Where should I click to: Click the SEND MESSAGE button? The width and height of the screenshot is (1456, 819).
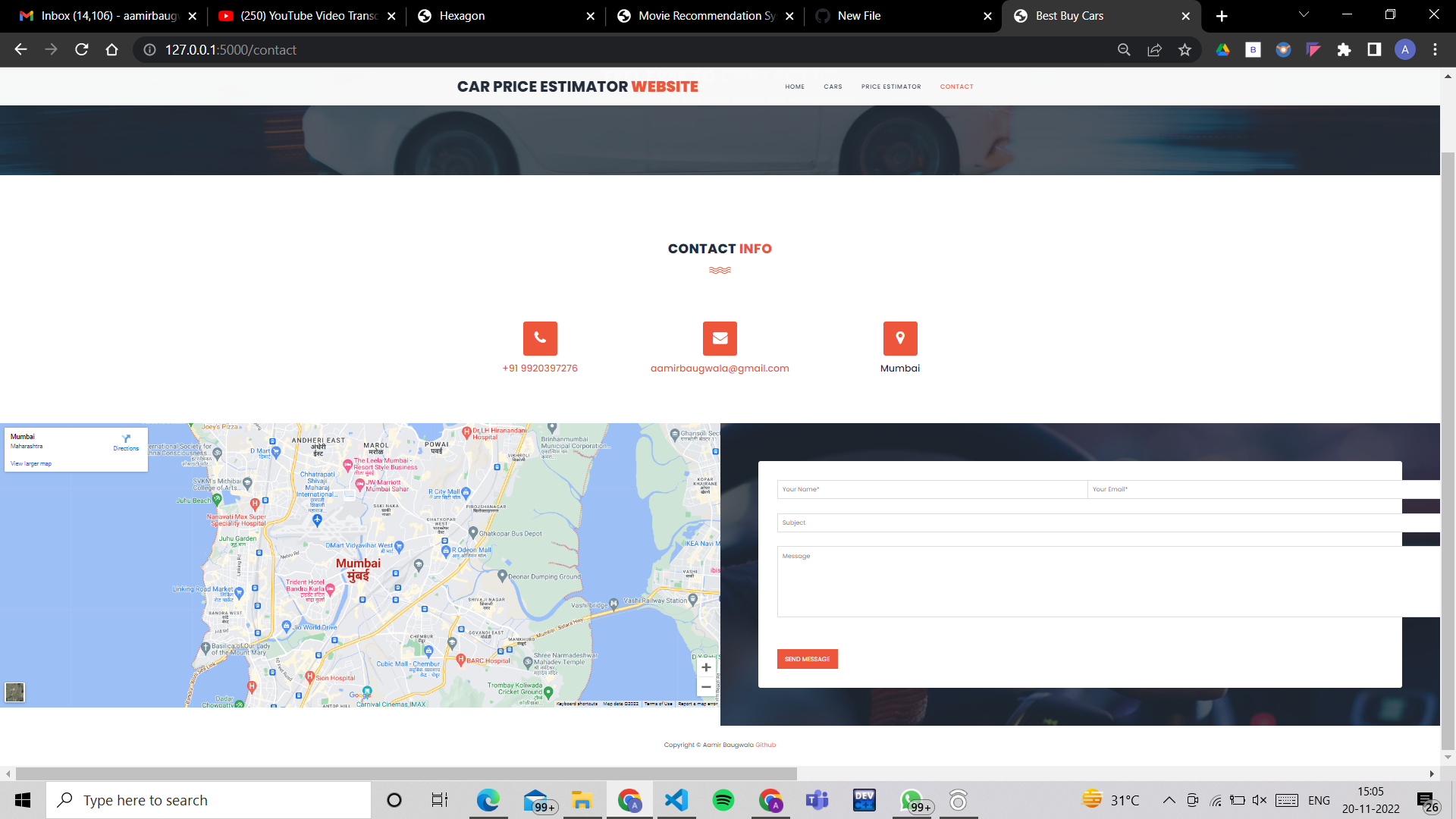point(807,659)
